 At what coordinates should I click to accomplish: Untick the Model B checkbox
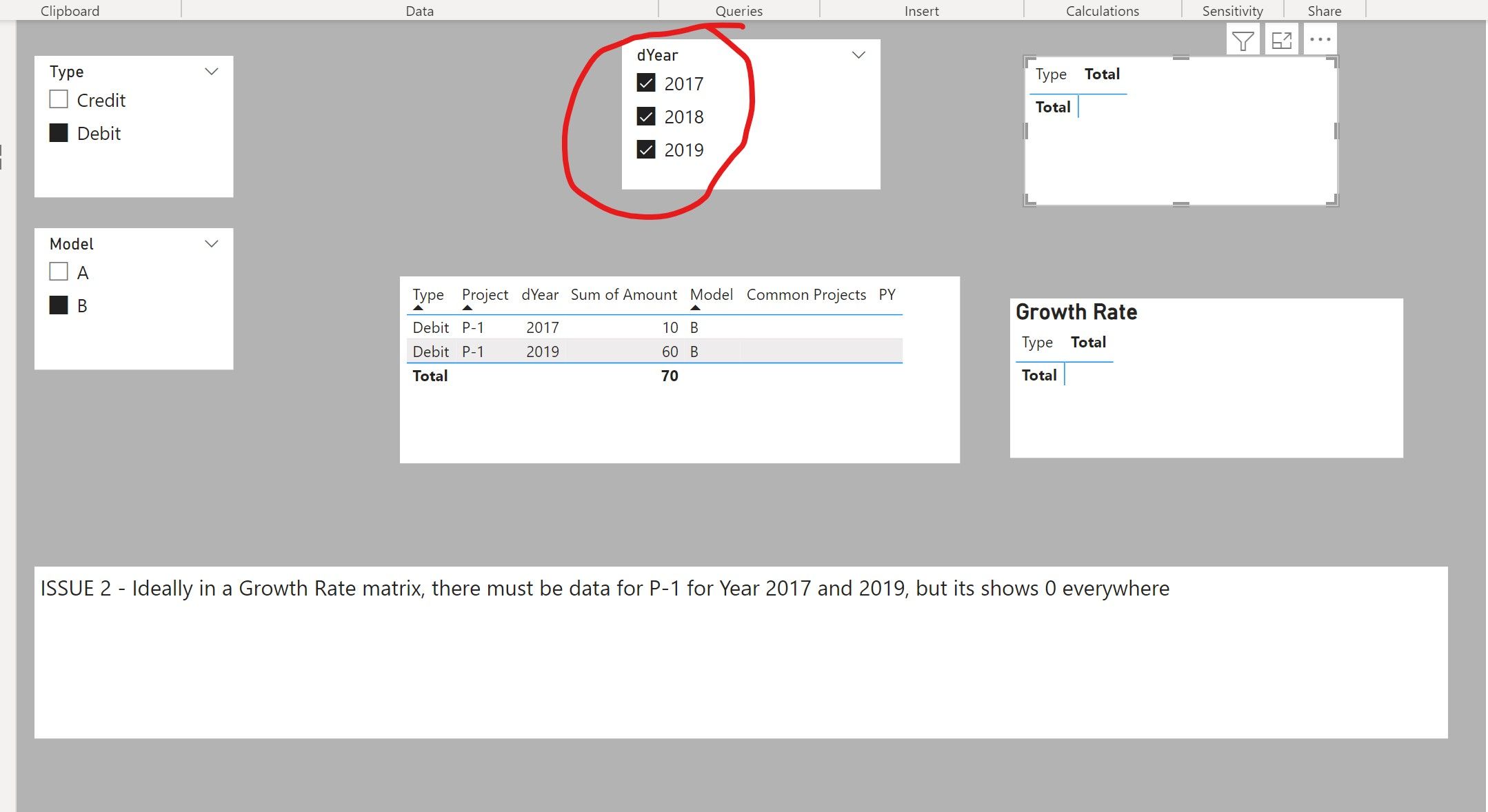(x=59, y=305)
